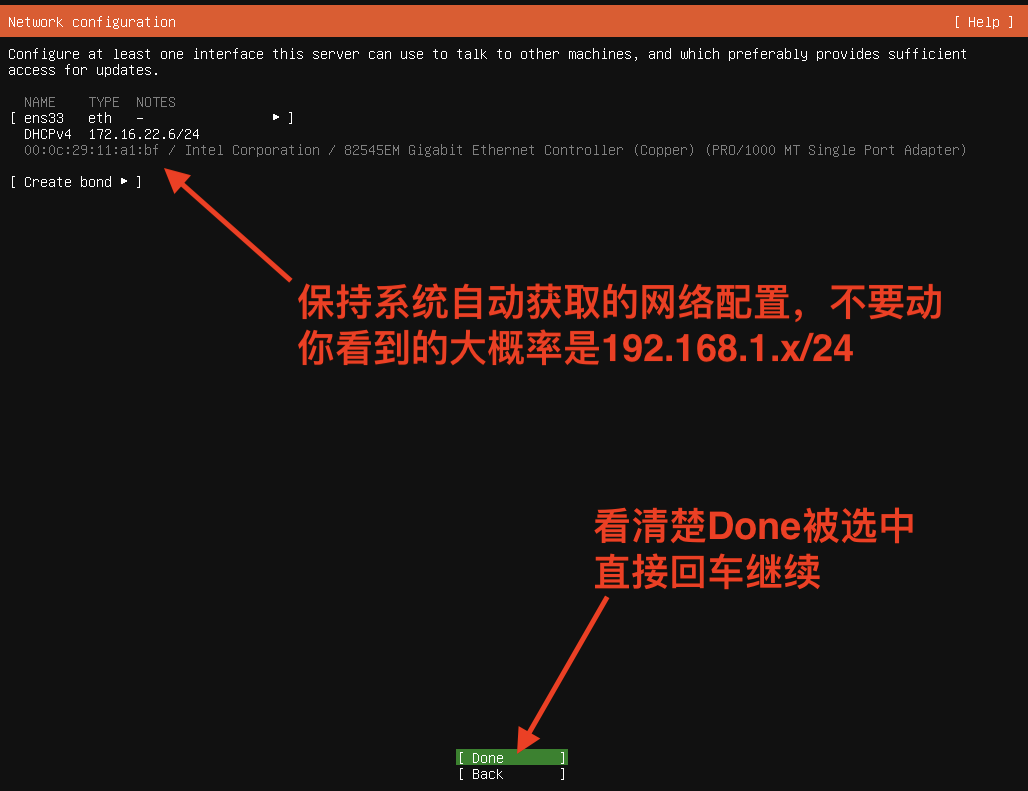Click the Intel Corporation adapter description
The height and width of the screenshot is (791, 1028).
(x=576, y=150)
